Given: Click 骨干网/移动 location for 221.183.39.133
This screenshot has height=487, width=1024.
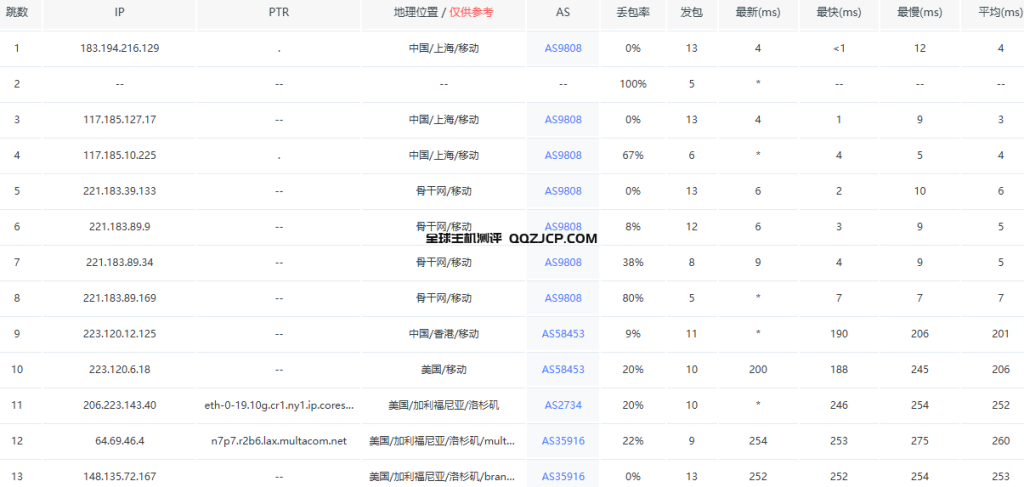Looking at the screenshot, I should [443, 191].
